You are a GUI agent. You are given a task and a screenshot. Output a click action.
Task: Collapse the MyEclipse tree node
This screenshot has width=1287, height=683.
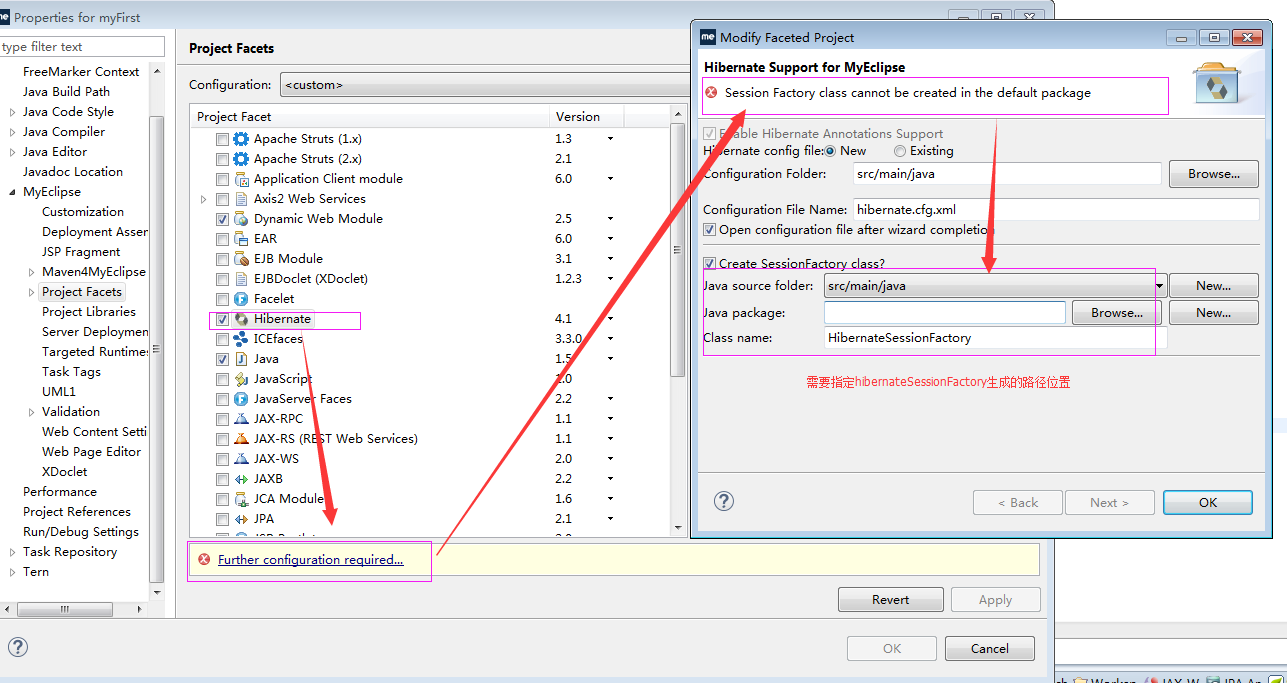12,192
